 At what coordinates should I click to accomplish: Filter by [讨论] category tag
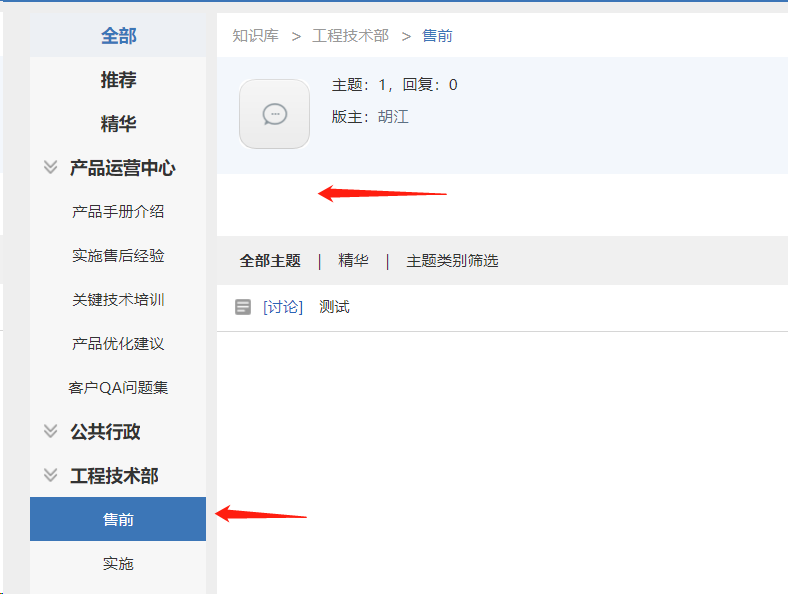[x=283, y=307]
